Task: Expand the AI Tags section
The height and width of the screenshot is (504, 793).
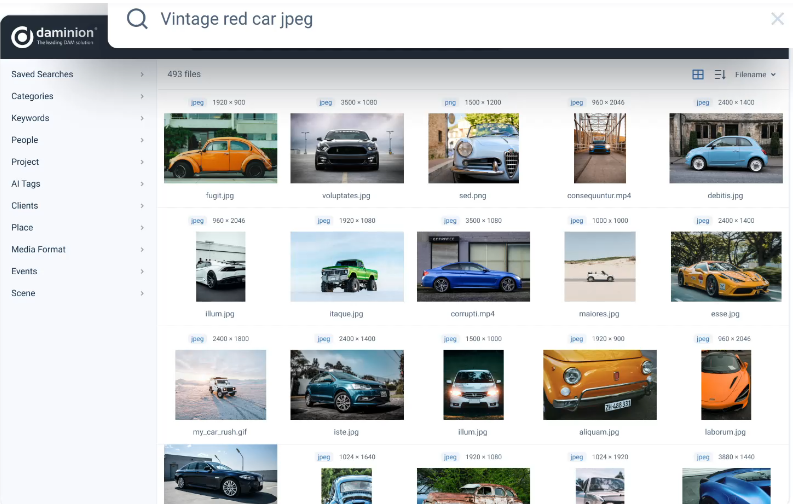Action: click(x=75, y=184)
